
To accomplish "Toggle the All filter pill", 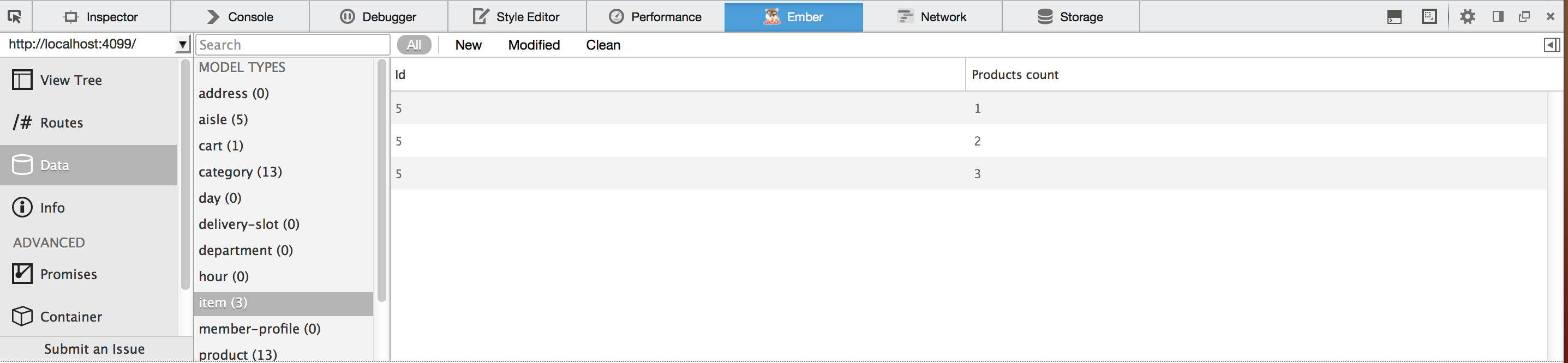I will pos(414,45).
